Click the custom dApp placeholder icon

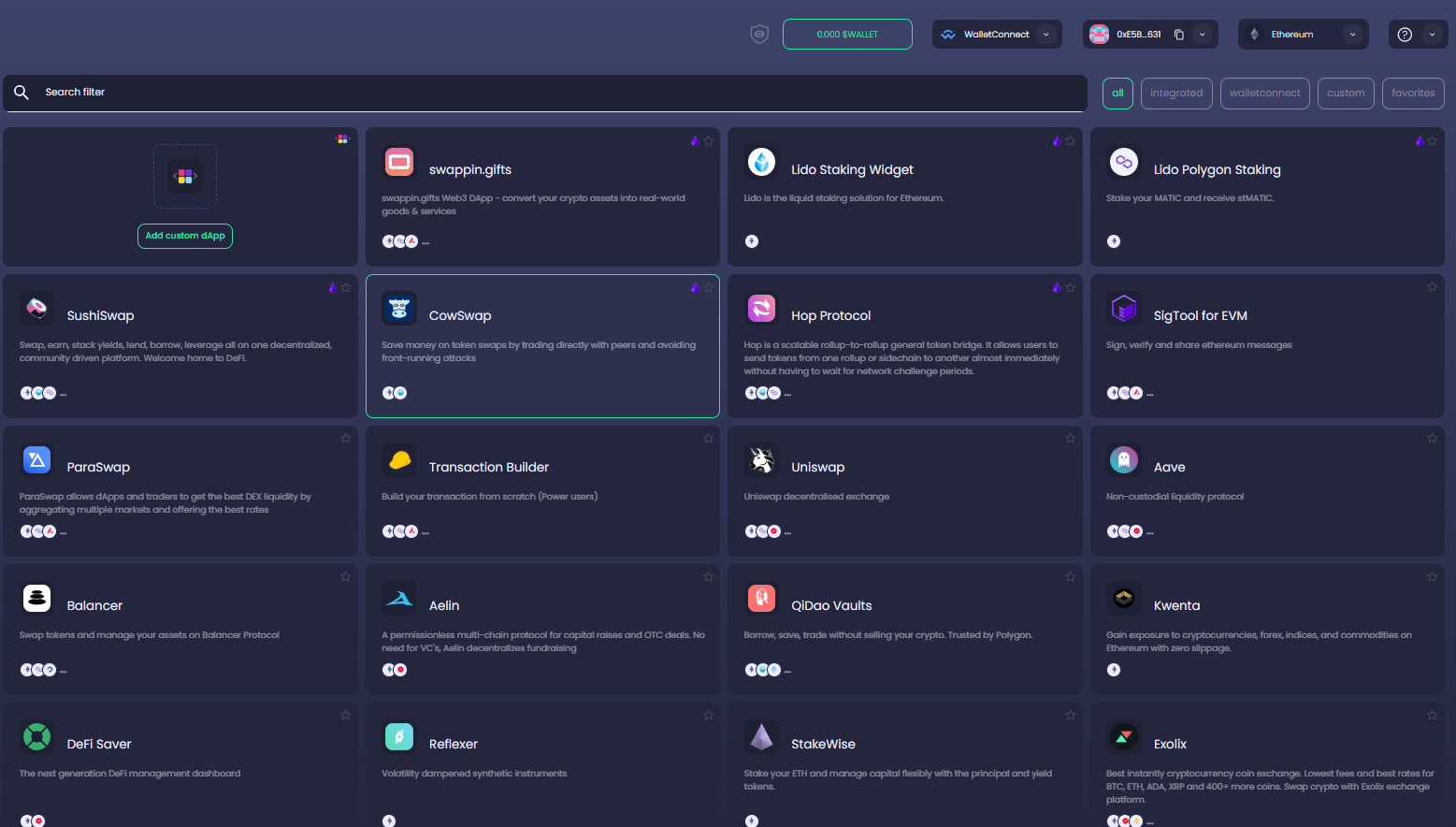185,176
